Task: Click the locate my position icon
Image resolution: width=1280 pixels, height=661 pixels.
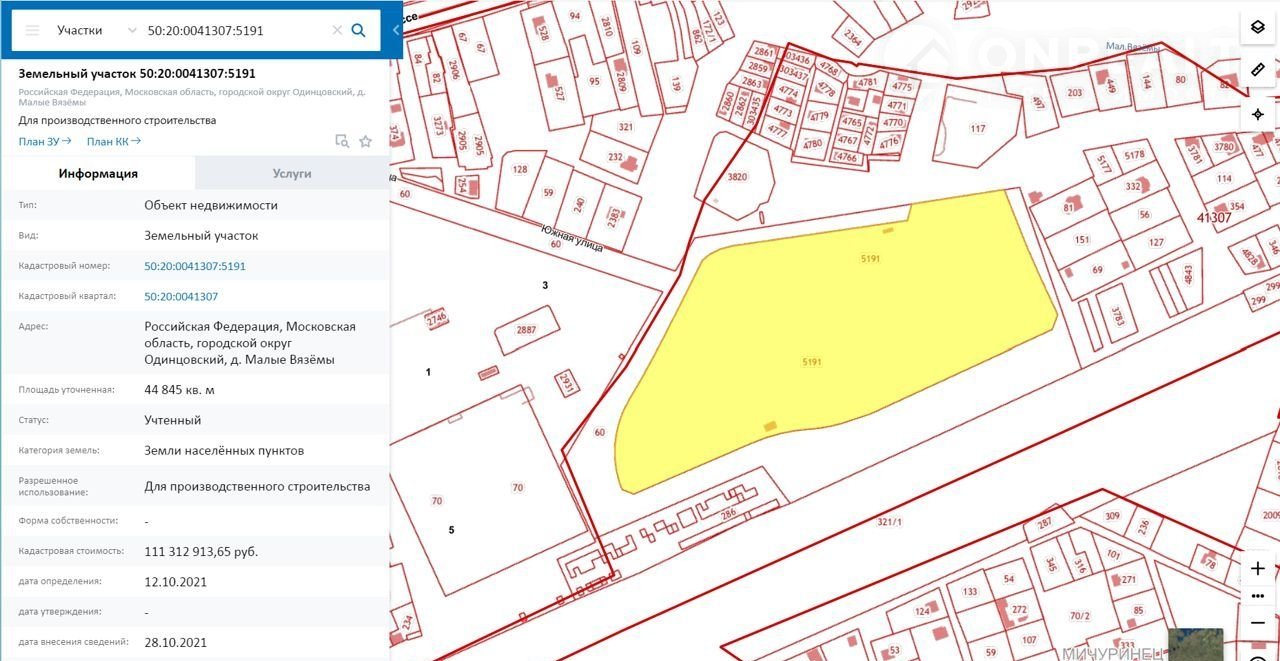Action: (x=1258, y=114)
